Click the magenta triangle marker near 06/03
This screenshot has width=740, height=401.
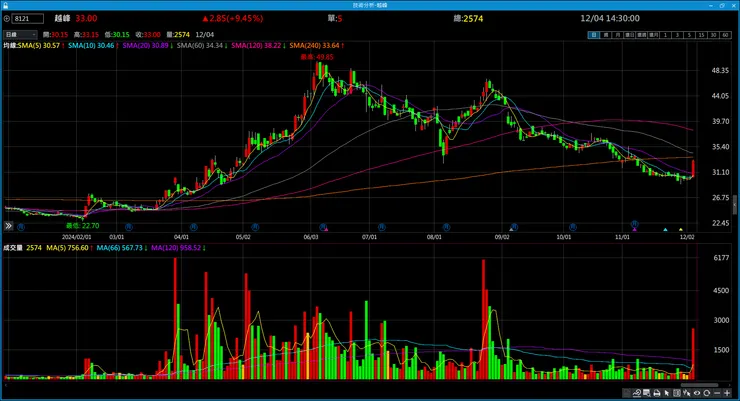click(x=326, y=229)
